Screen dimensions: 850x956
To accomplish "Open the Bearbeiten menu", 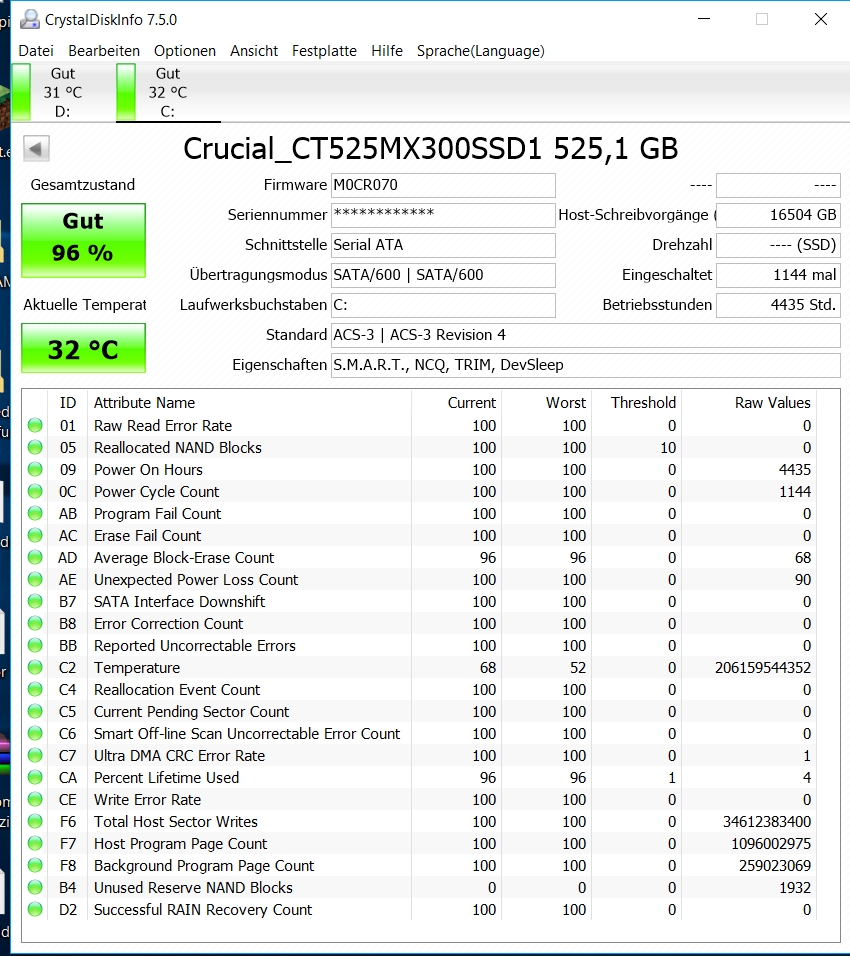I will click(104, 51).
